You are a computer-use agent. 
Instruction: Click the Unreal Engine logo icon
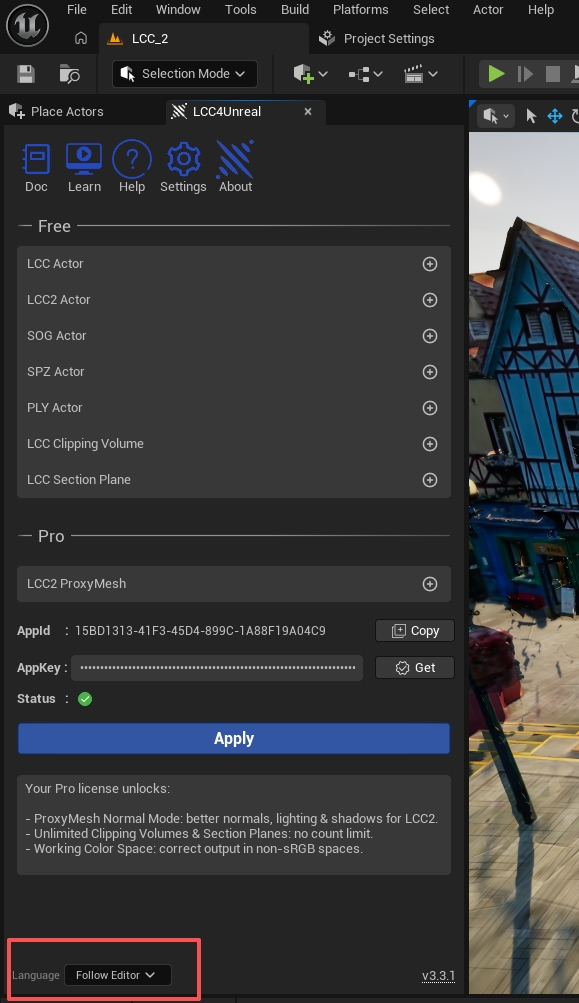28,25
